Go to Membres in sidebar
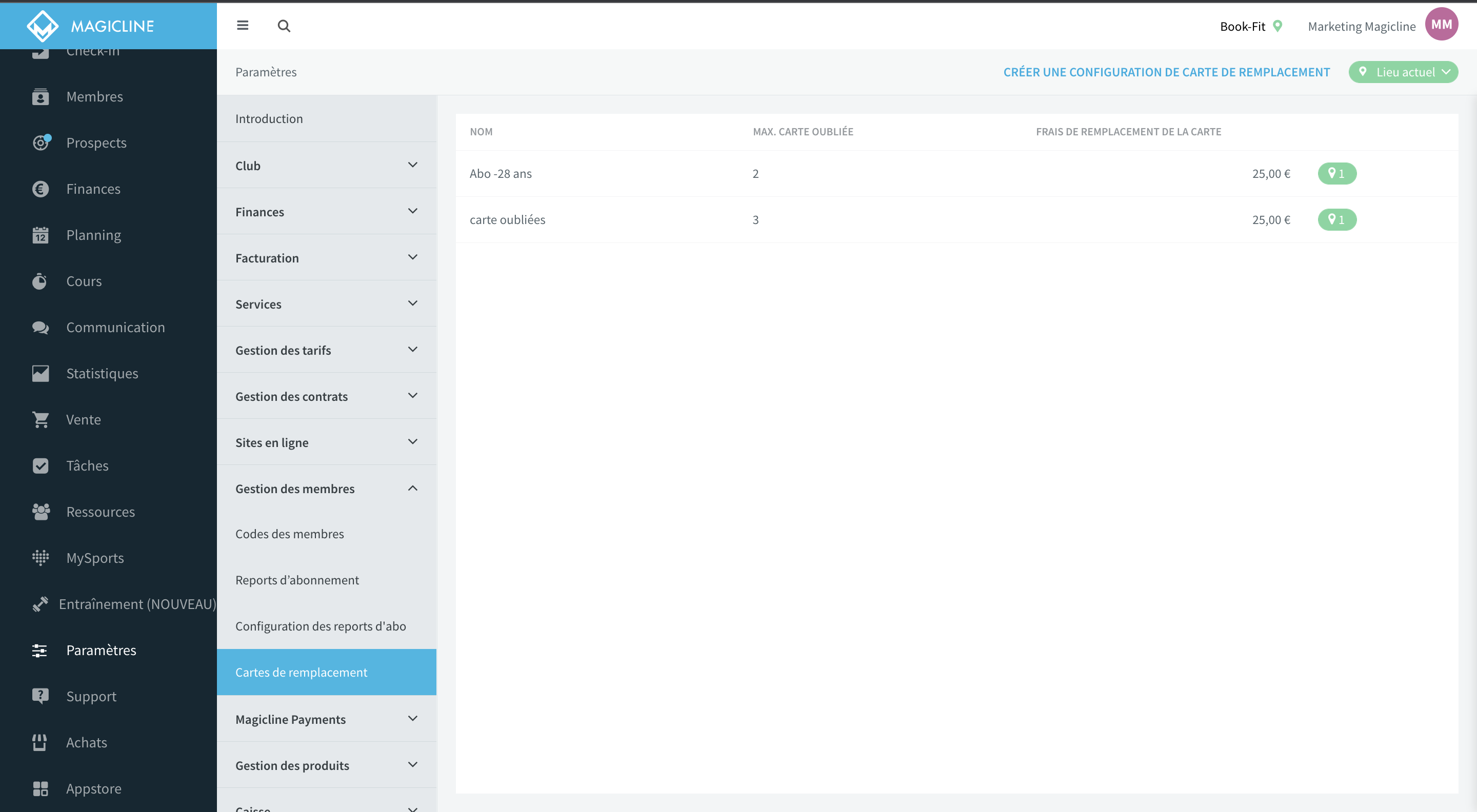Screen dimensions: 1477x812 (94, 97)
